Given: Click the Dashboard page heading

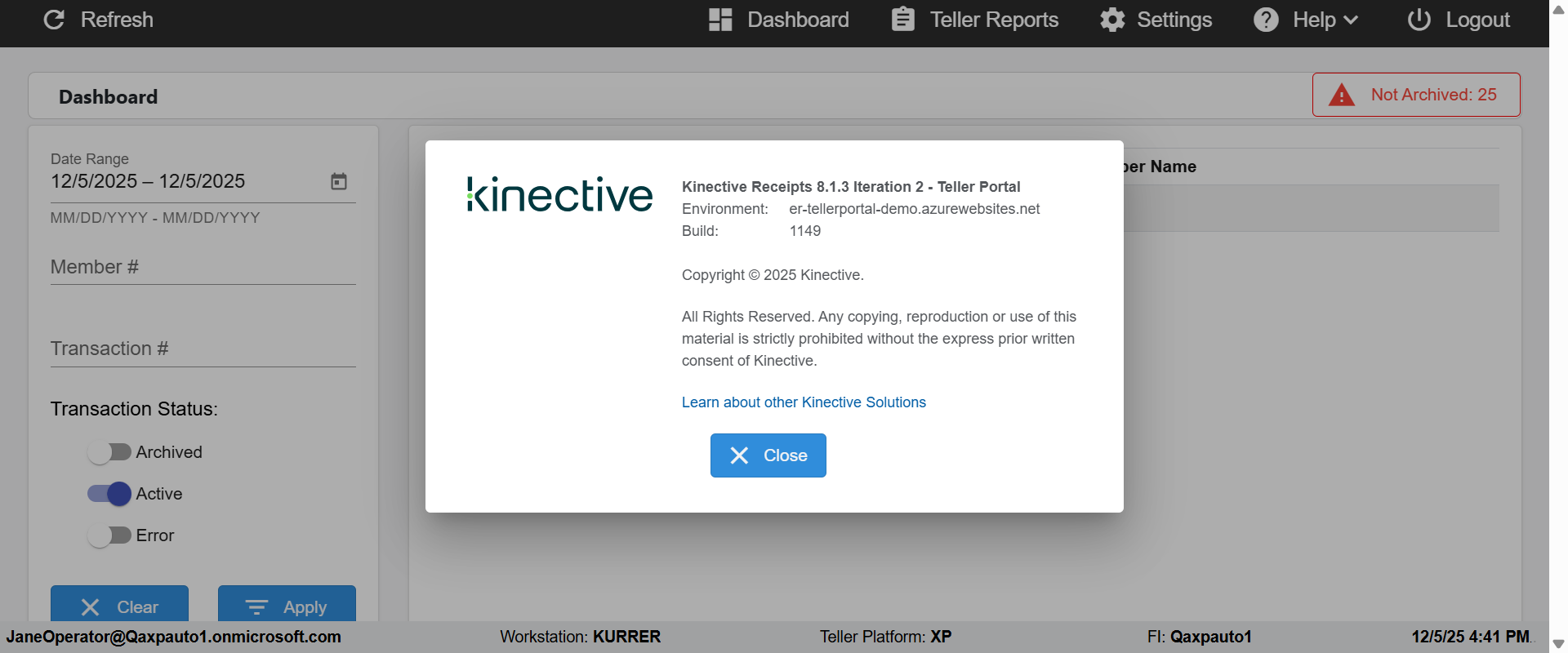Looking at the screenshot, I should pyautogui.click(x=109, y=97).
